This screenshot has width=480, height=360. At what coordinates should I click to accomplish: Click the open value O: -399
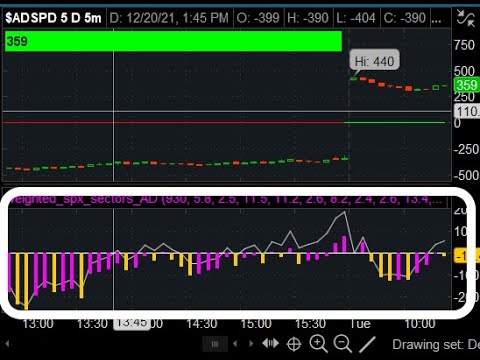pos(258,18)
